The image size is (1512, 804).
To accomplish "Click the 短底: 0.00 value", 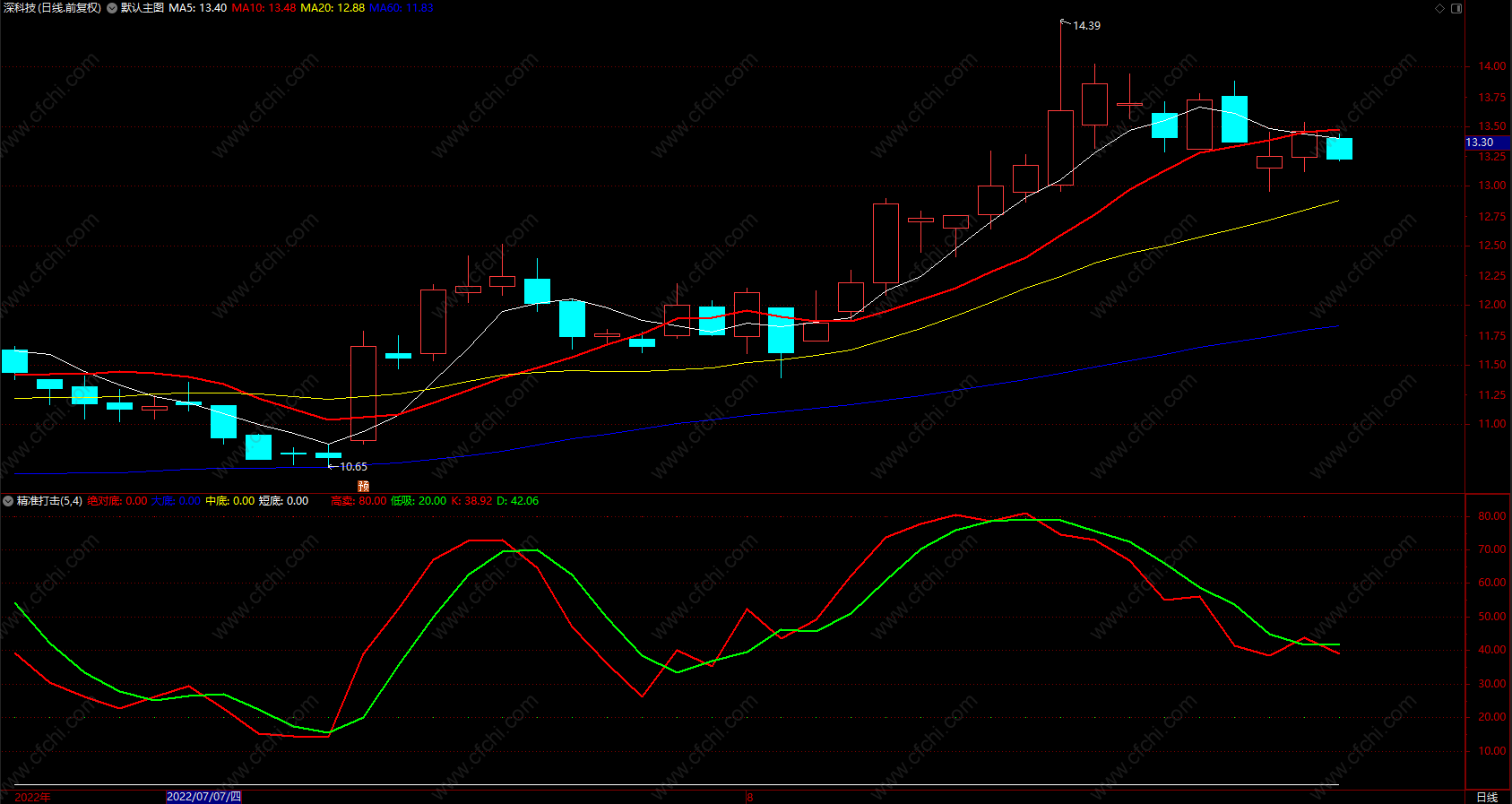I will [283, 501].
